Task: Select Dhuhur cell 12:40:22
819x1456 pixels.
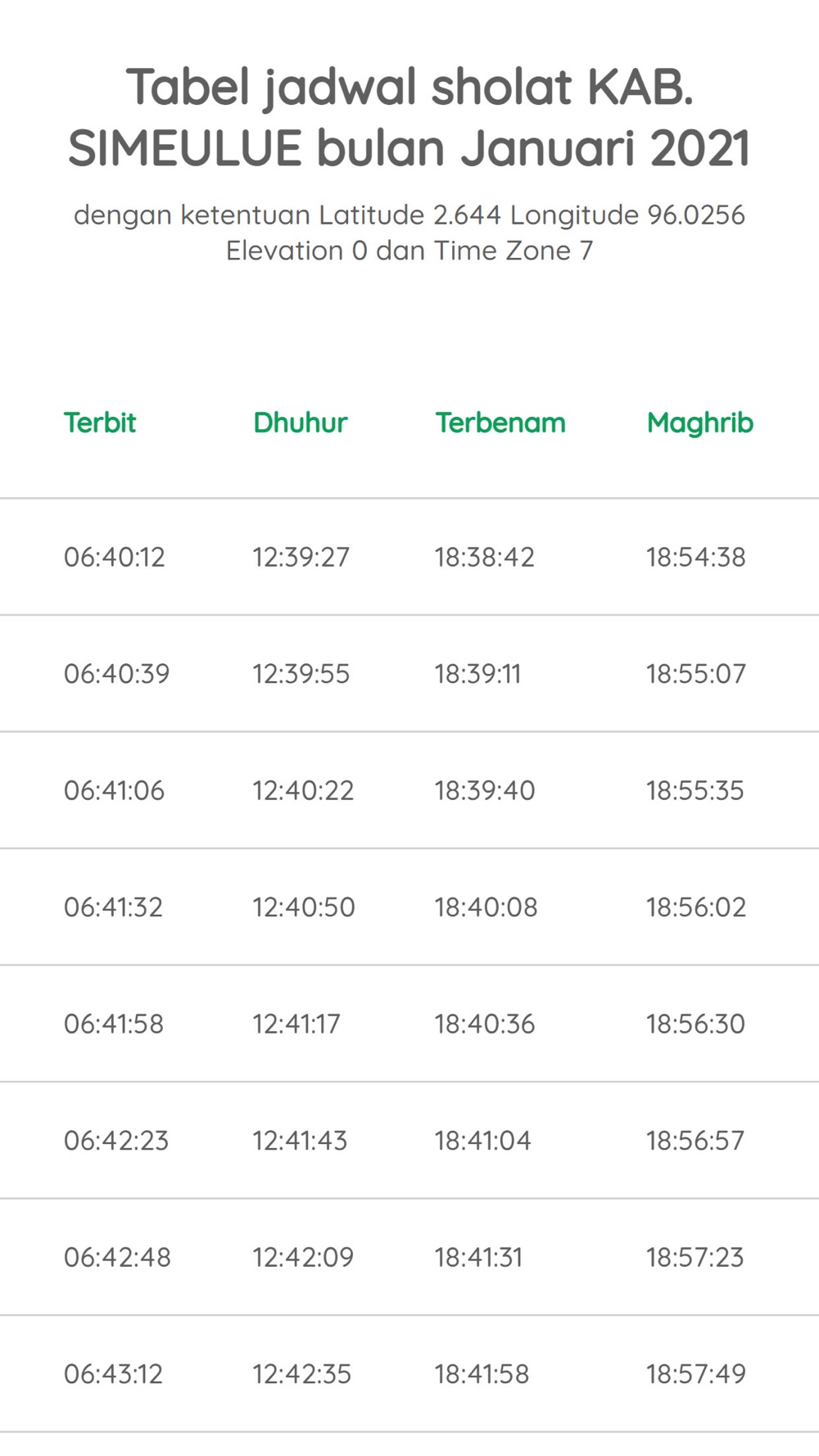Action: [303, 790]
